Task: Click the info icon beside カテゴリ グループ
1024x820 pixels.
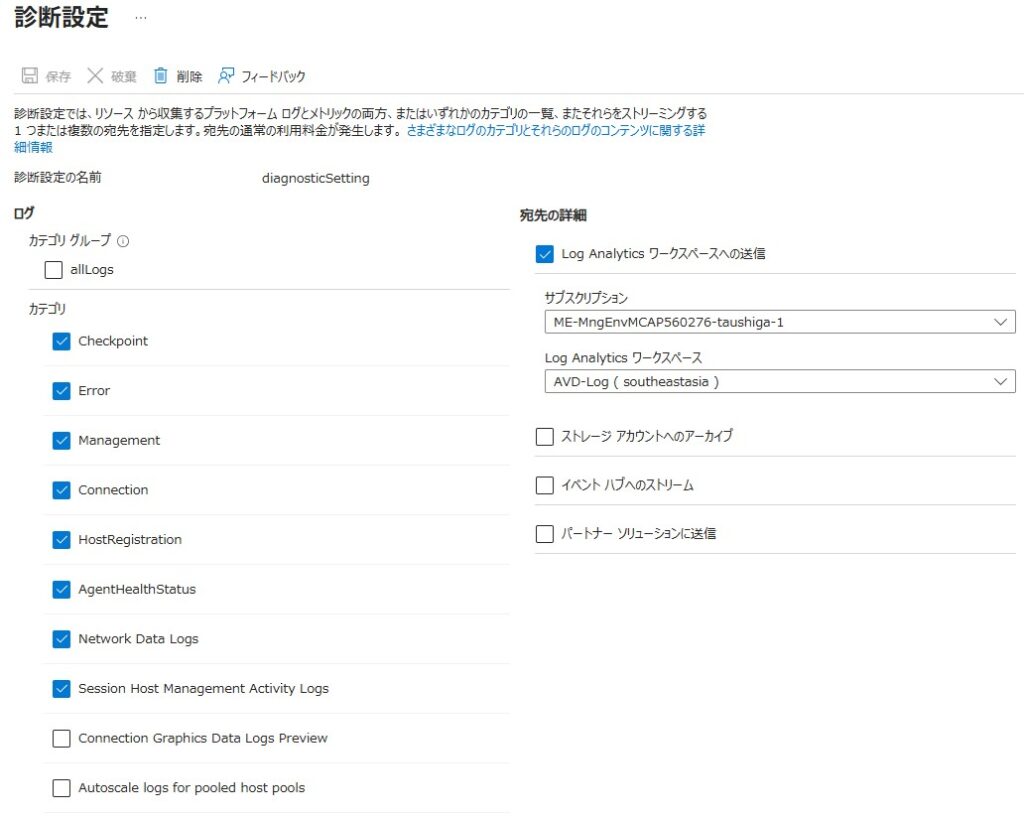Action: (123, 241)
